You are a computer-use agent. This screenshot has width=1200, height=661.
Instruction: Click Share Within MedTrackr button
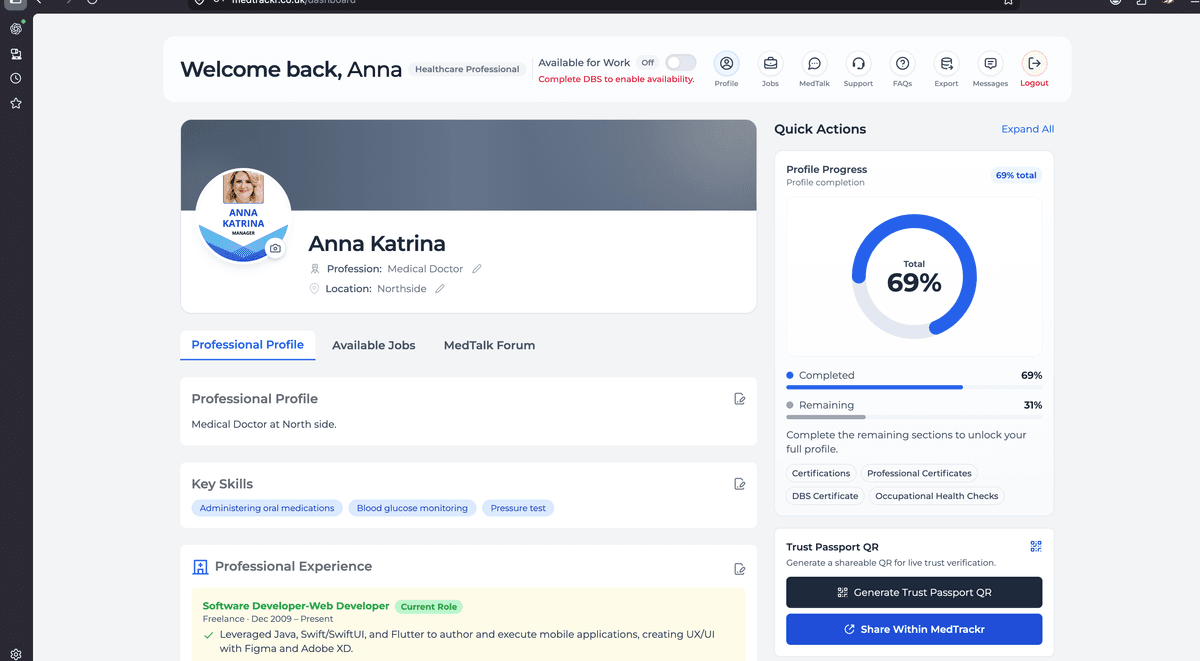tap(914, 629)
